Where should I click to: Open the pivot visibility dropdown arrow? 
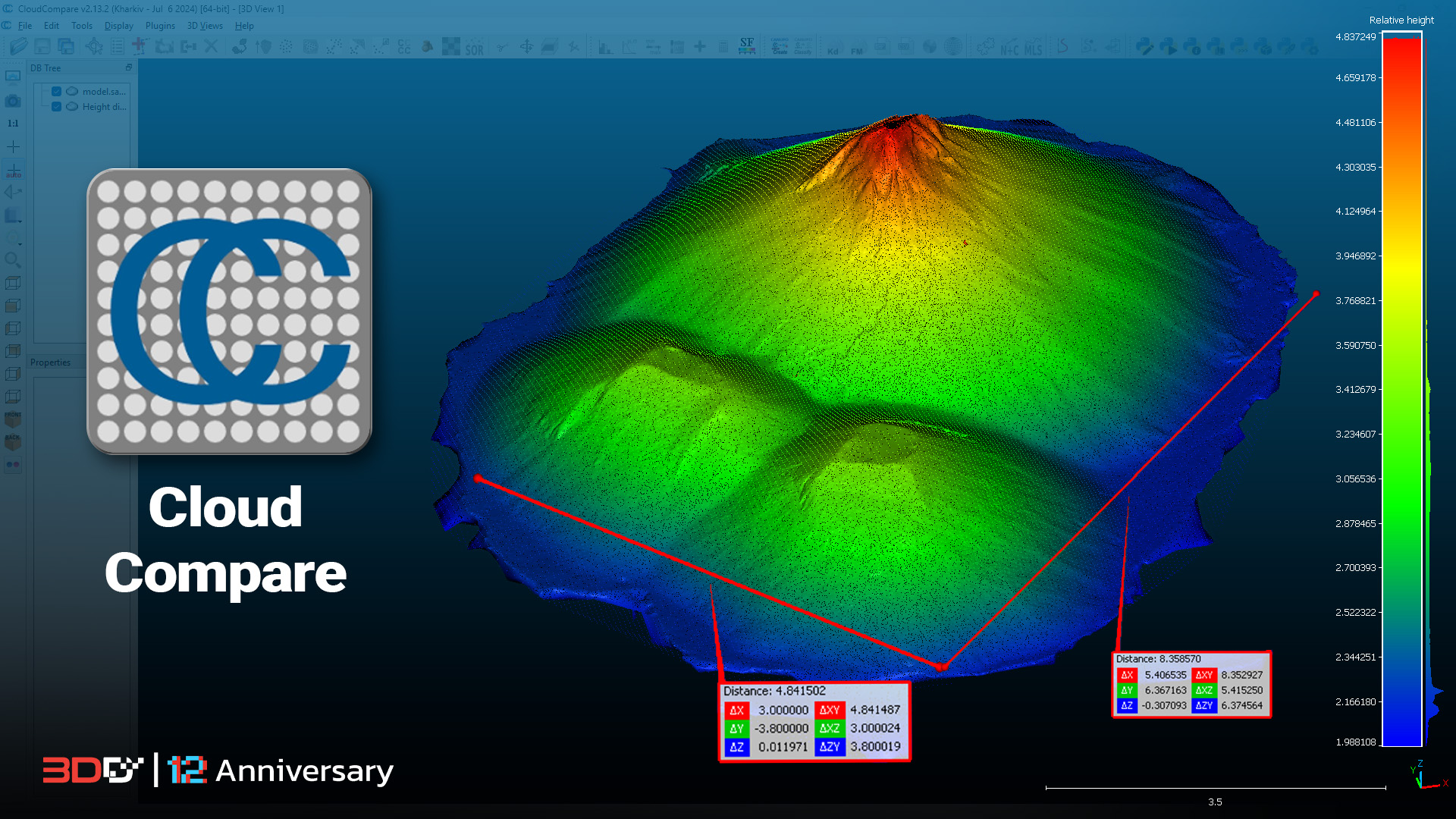point(20,244)
